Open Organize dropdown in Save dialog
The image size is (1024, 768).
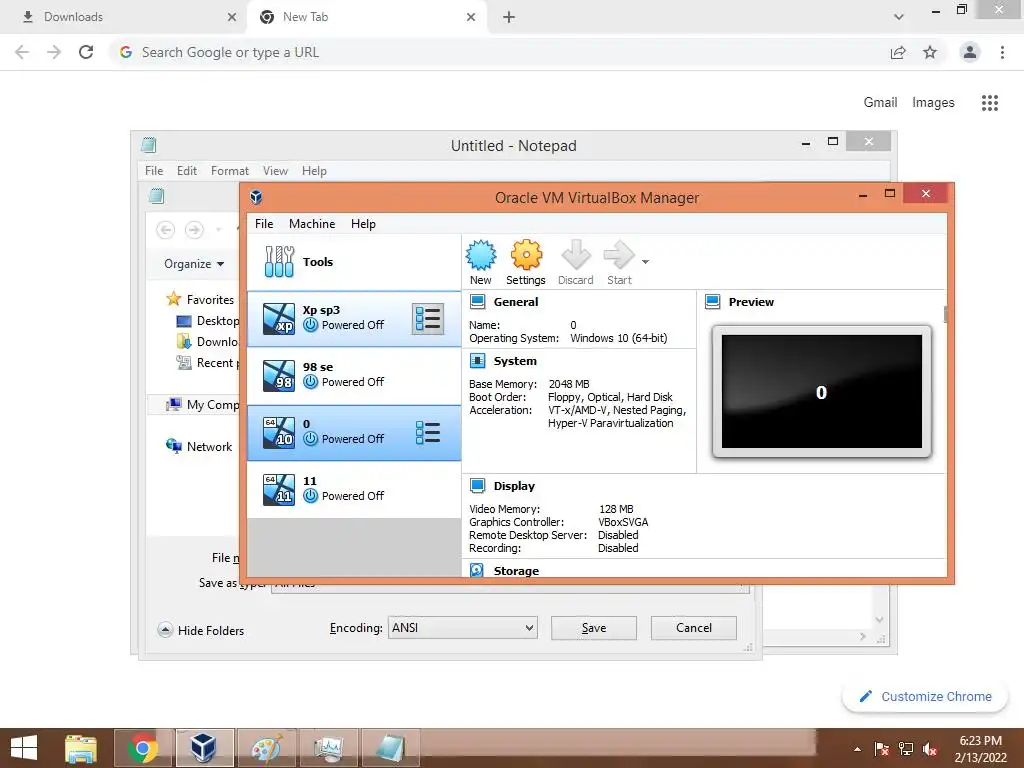coord(194,264)
